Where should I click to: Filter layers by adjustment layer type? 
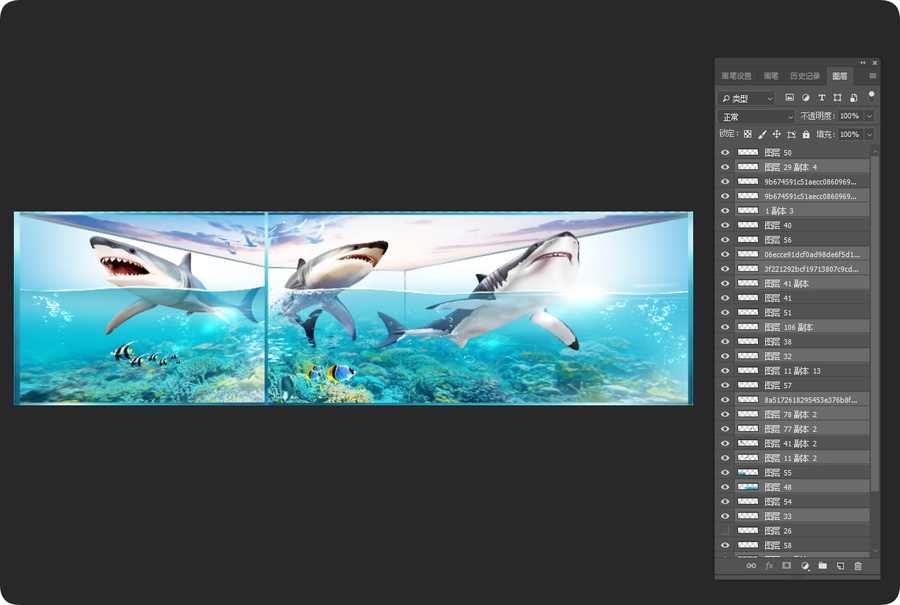806,98
